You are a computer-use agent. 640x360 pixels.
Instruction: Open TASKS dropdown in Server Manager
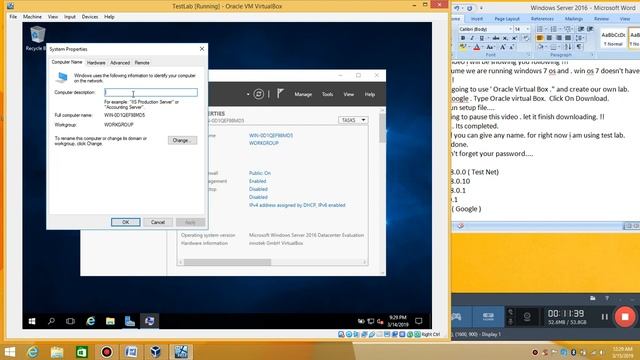pyautogui.click(x=353, y=120)
